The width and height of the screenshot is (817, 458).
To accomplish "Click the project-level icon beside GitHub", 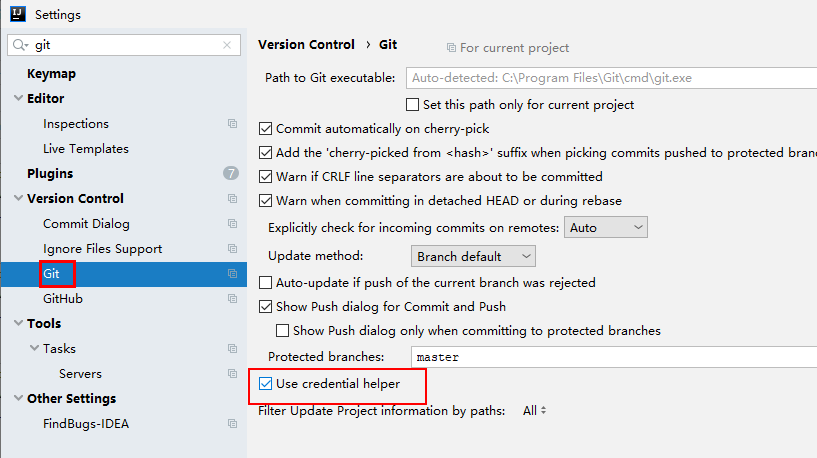I will (x=232, y=299).
